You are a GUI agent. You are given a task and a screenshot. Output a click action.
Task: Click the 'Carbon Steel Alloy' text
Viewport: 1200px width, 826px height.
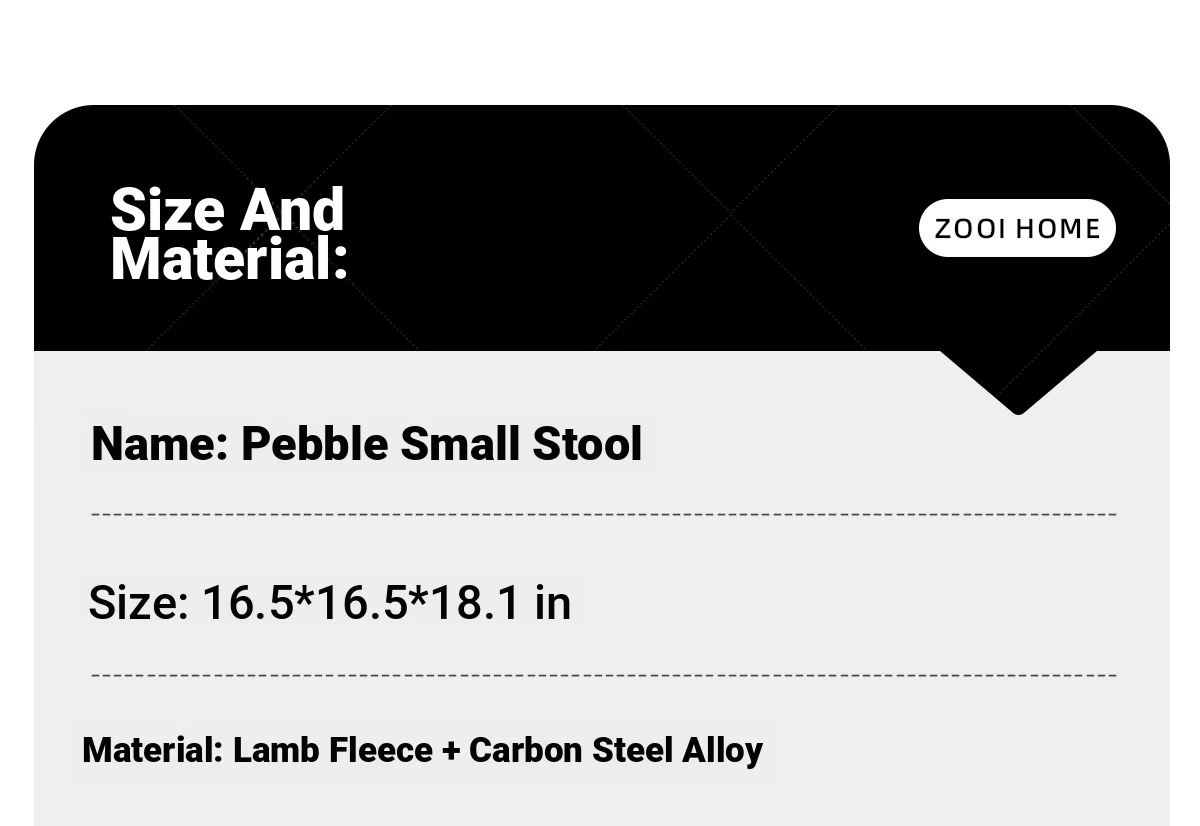[616, 750]
